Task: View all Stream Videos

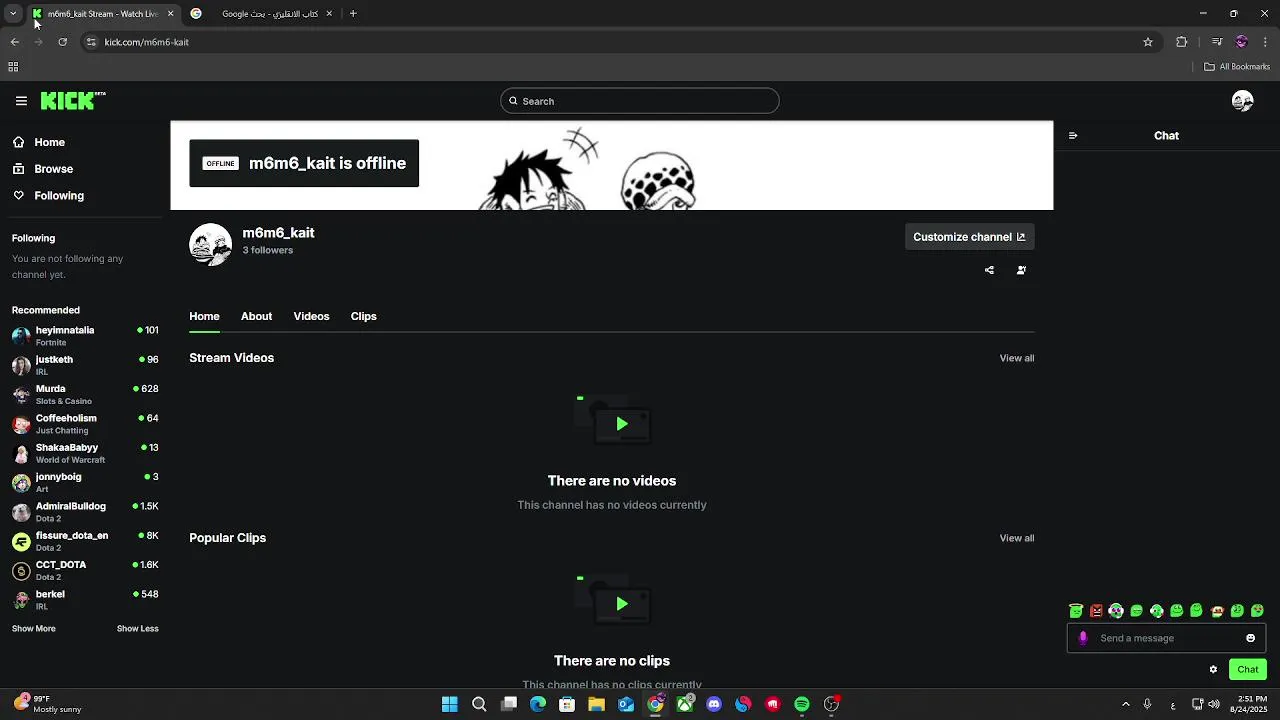Action: click(x=1017, y=358)
